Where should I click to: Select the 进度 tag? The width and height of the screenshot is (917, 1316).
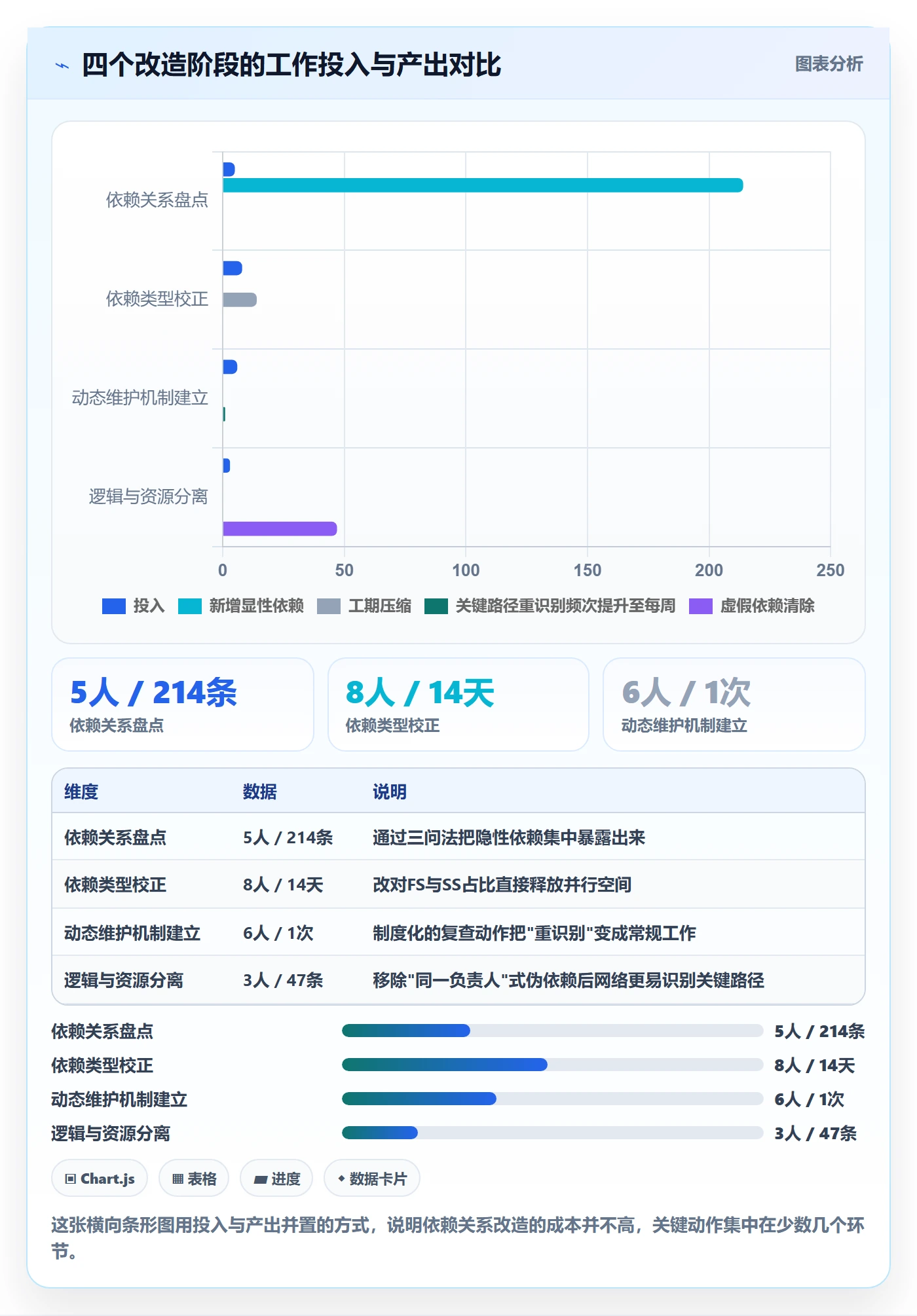[276, 1179]
